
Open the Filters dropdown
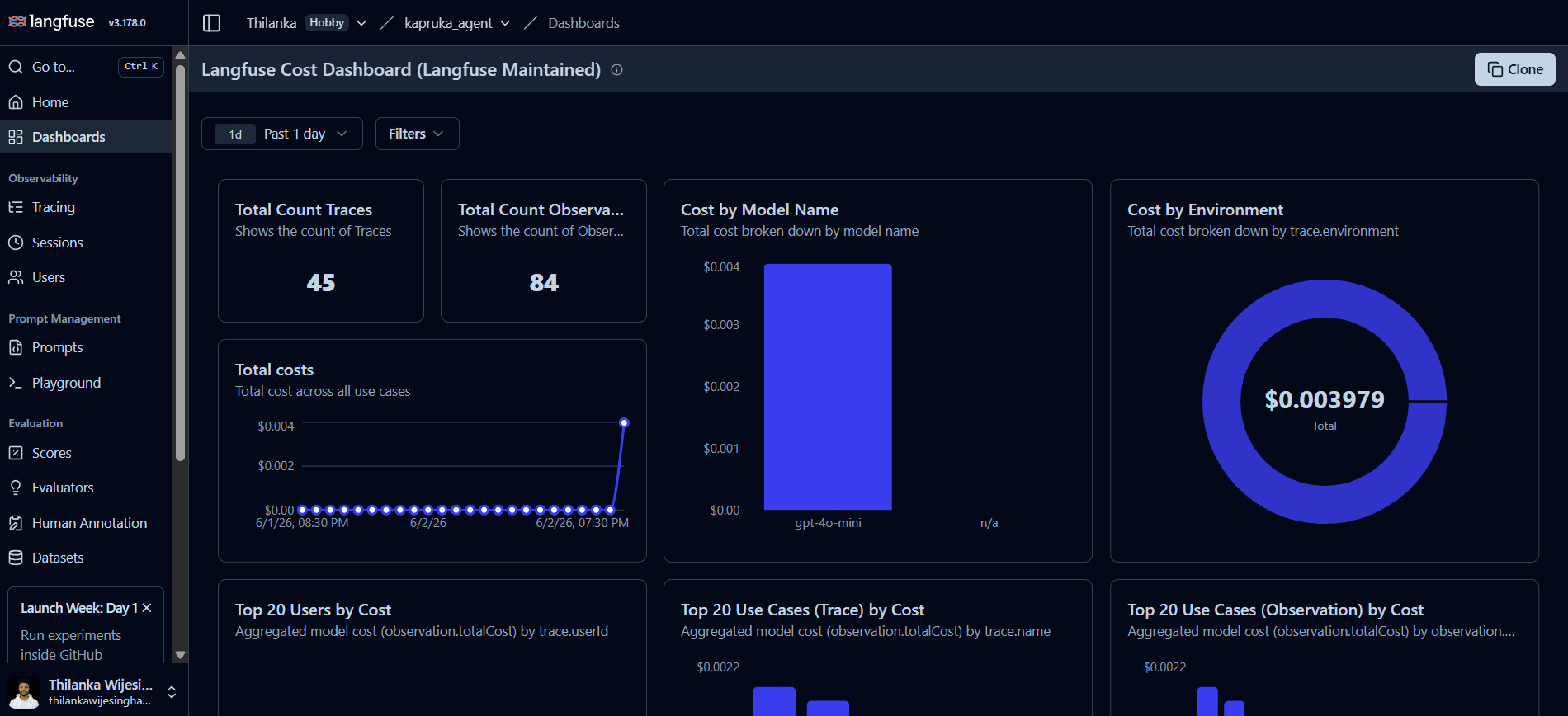point(418,134)
